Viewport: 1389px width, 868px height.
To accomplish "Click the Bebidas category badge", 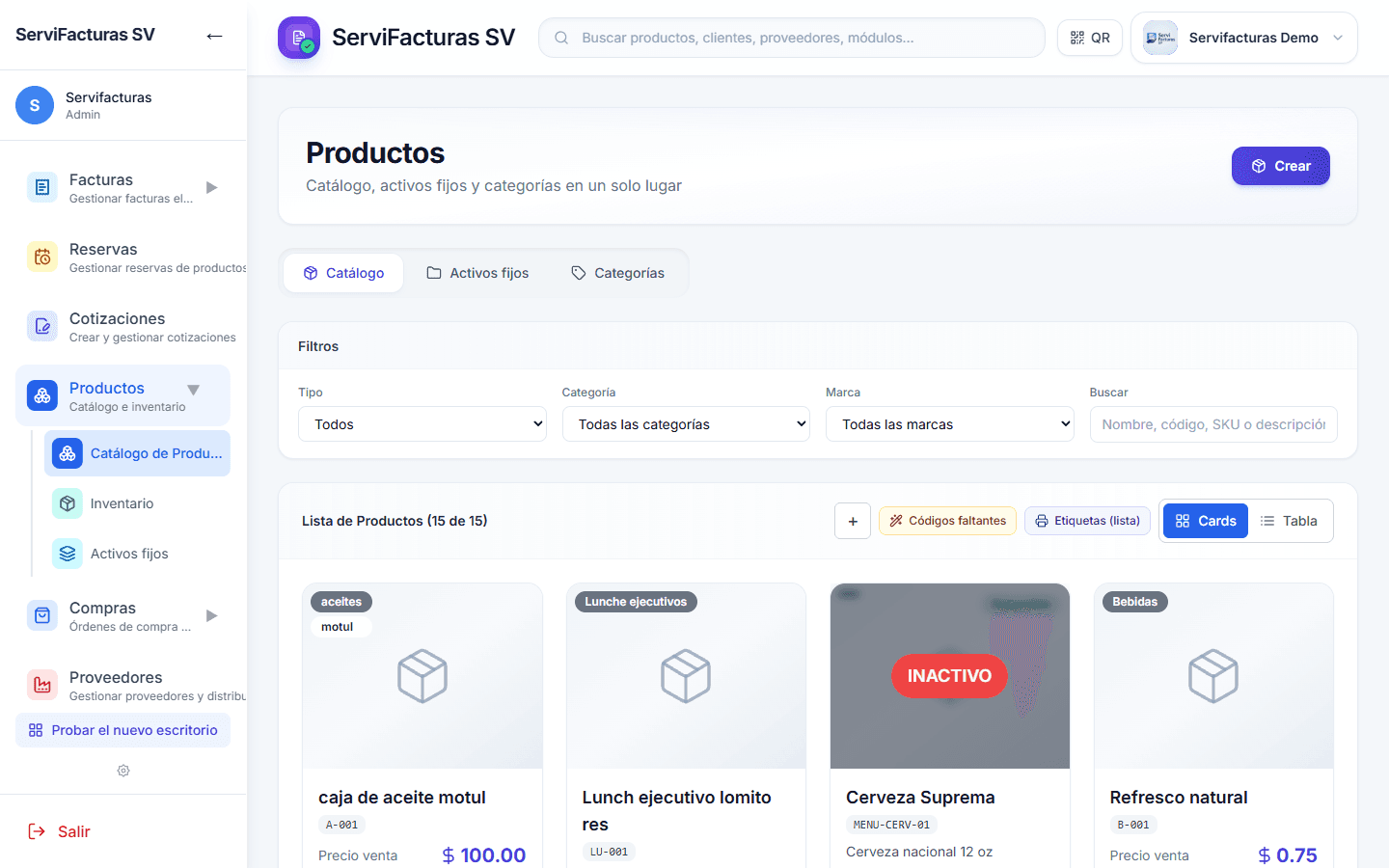I will pos(1135,602).
